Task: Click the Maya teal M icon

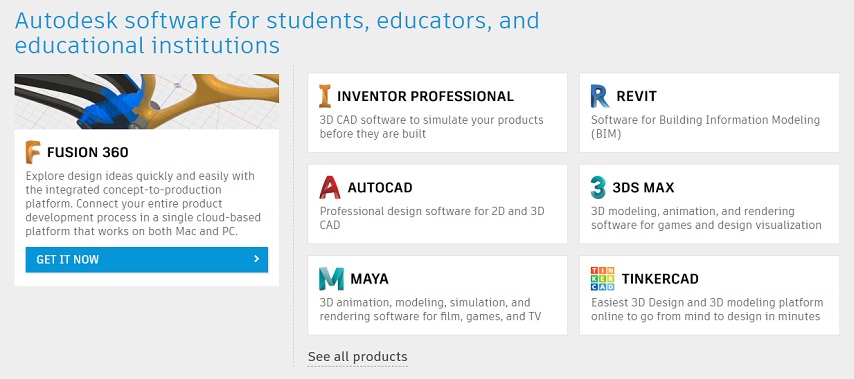Action: [331, 279]
